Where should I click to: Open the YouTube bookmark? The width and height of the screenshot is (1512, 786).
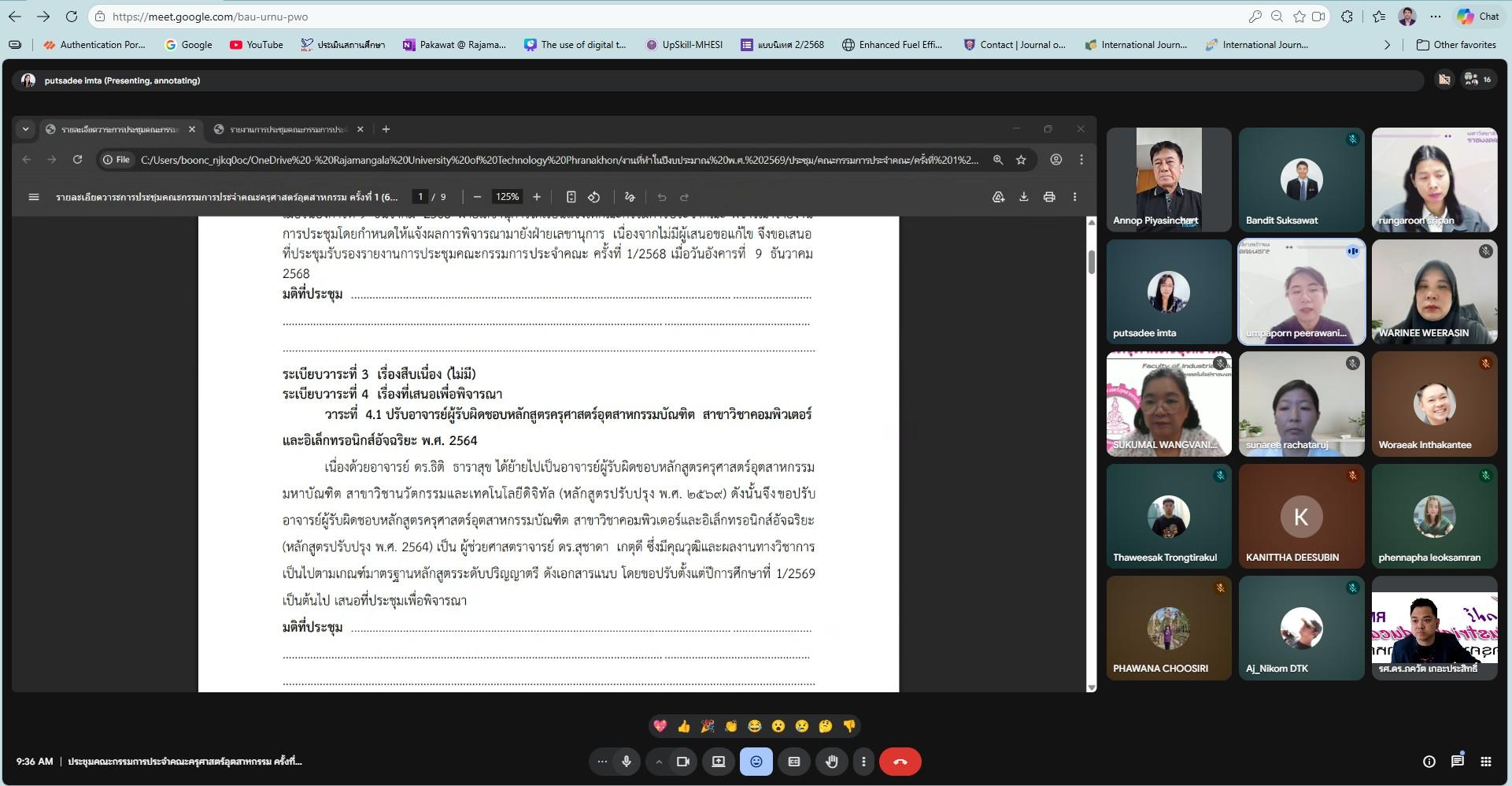coord(257,45)
